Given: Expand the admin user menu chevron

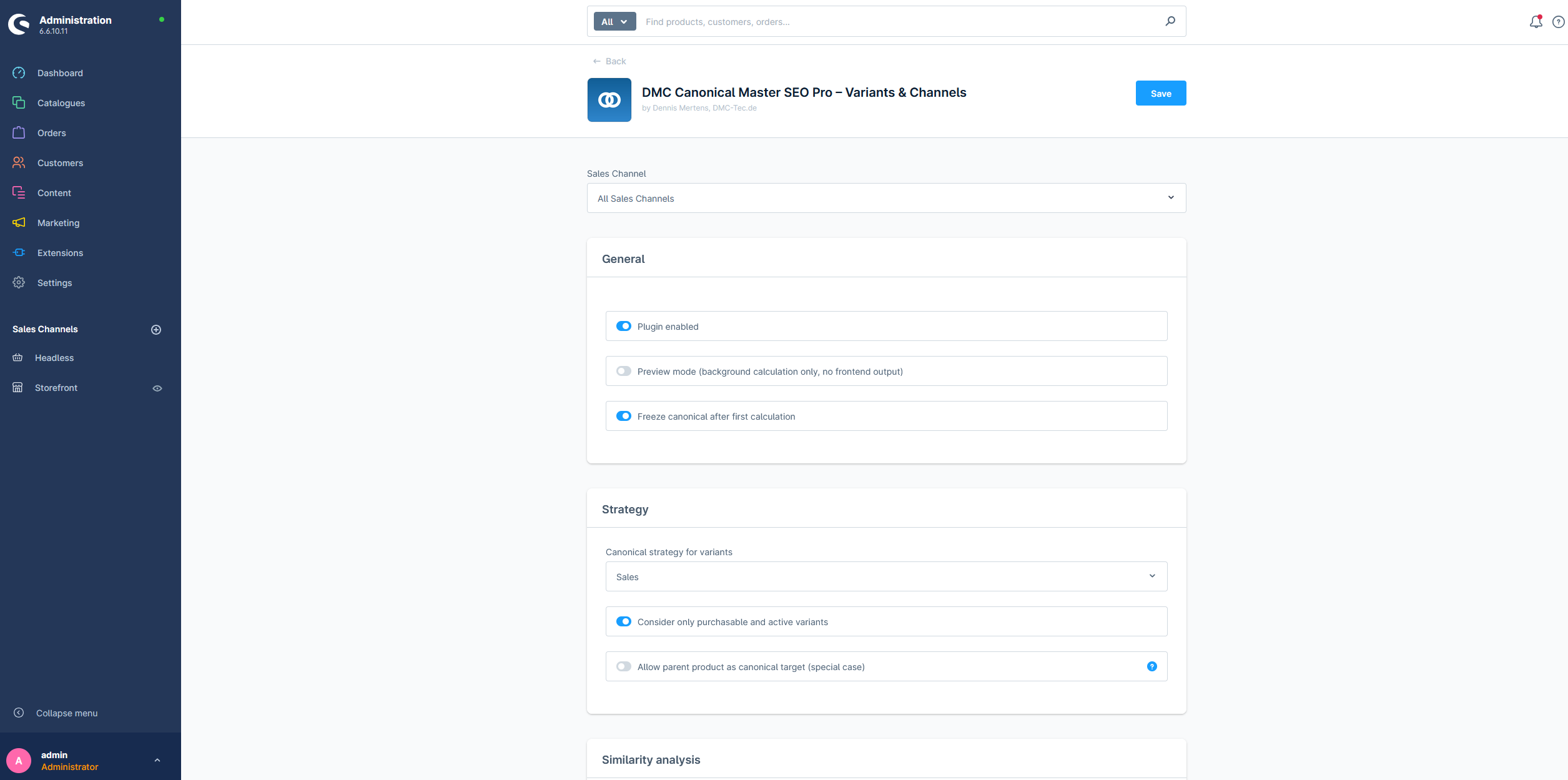Looking at the screenshot, I should 157,761.
